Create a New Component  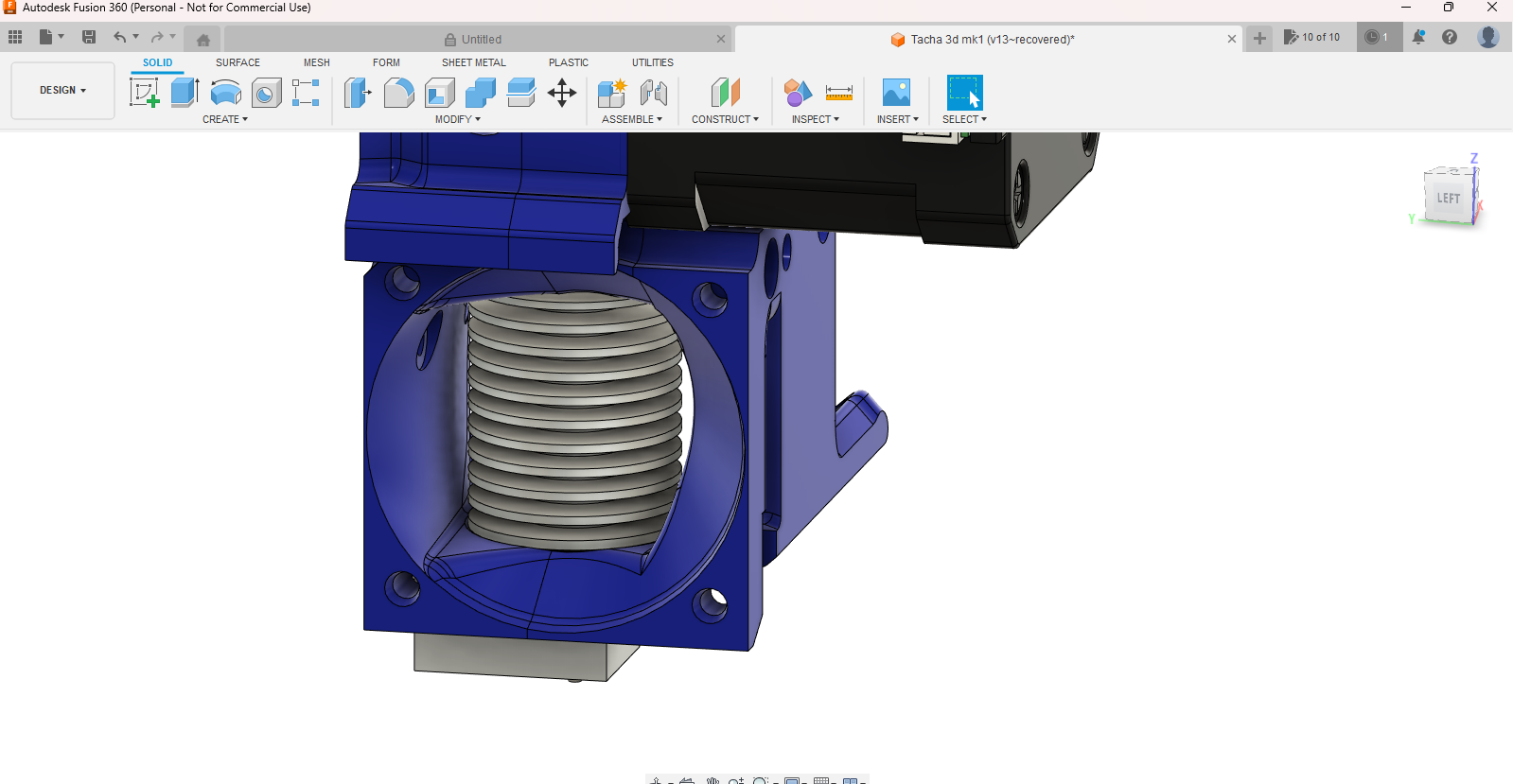(x=612, y=93)
